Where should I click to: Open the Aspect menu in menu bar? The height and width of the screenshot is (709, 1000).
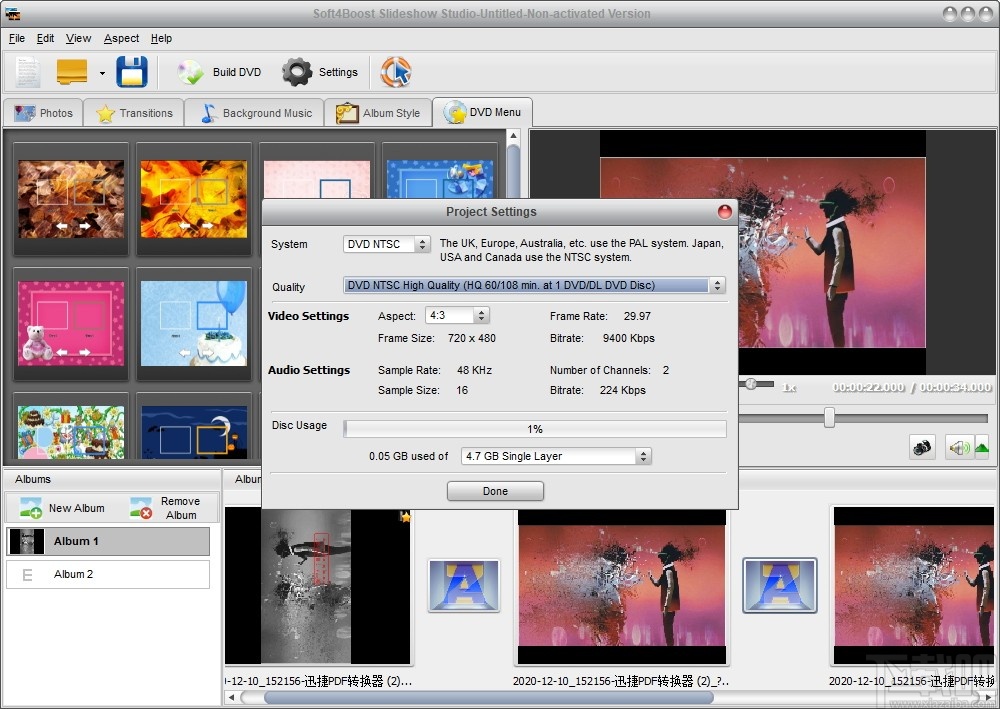click(121, 38)
